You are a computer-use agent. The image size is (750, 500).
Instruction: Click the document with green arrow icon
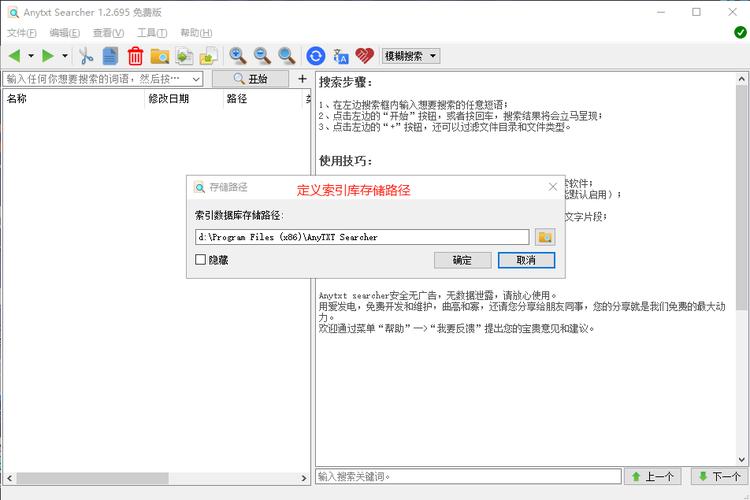[184, 56]
